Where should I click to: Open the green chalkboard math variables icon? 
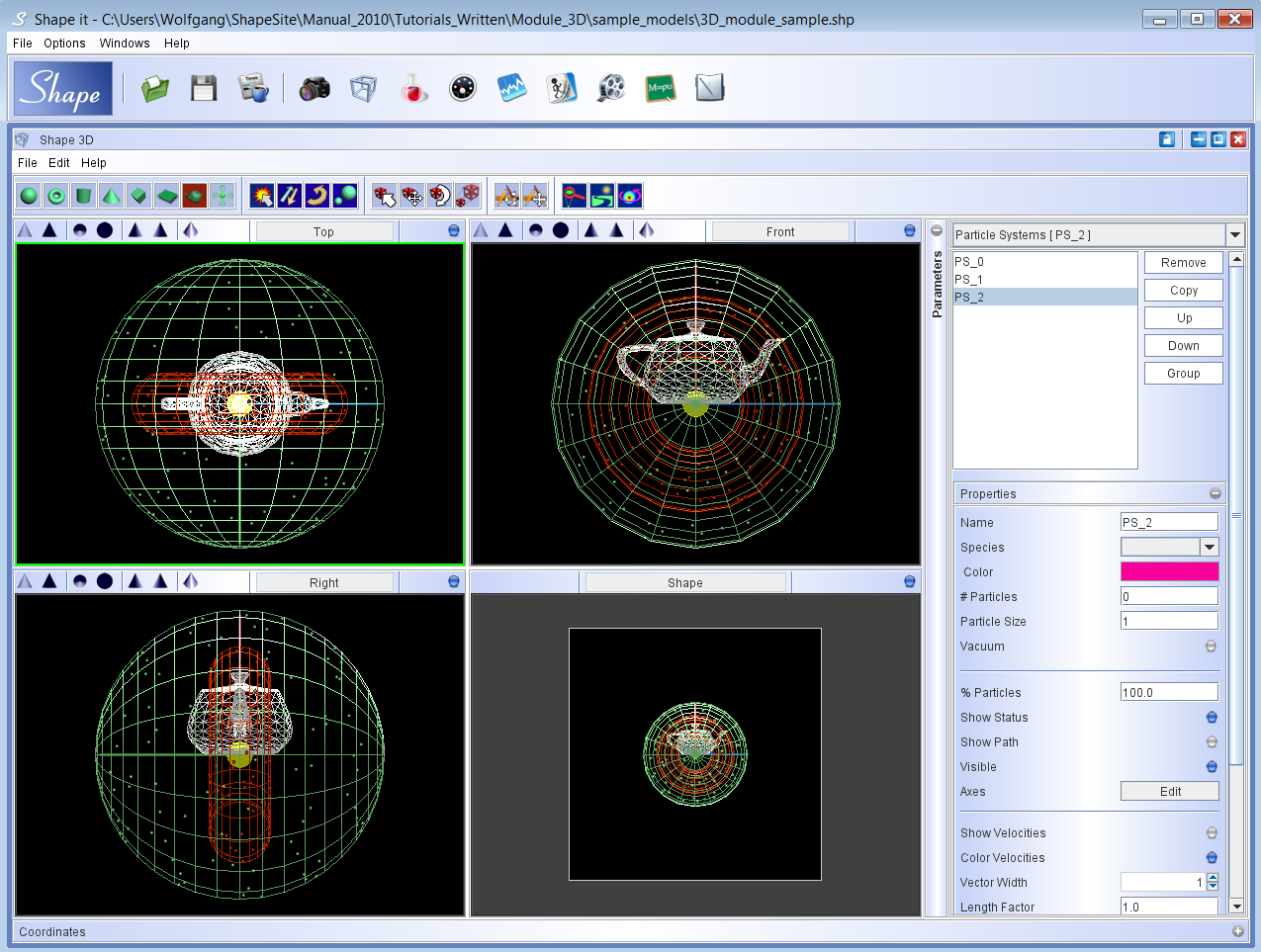pyautogui.click(x=661, y=89)
